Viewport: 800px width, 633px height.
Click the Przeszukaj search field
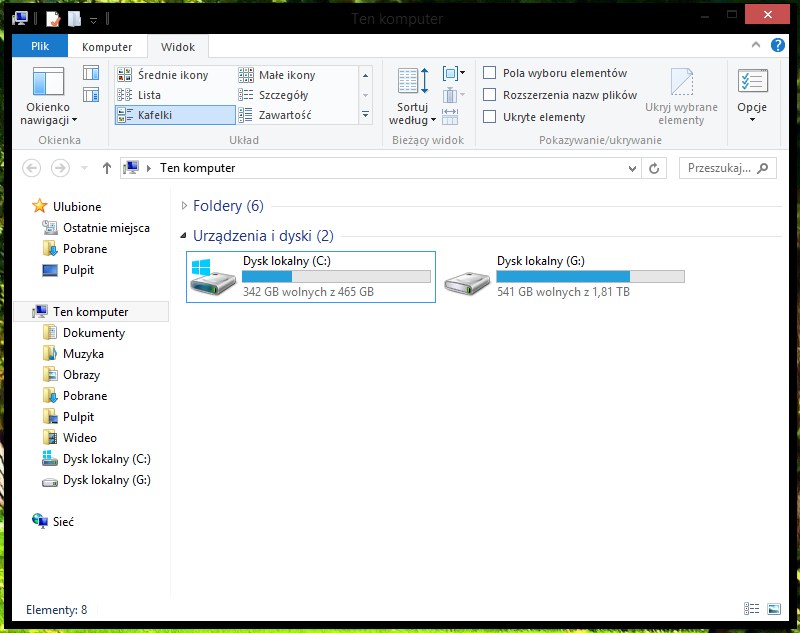click(720, 168)
